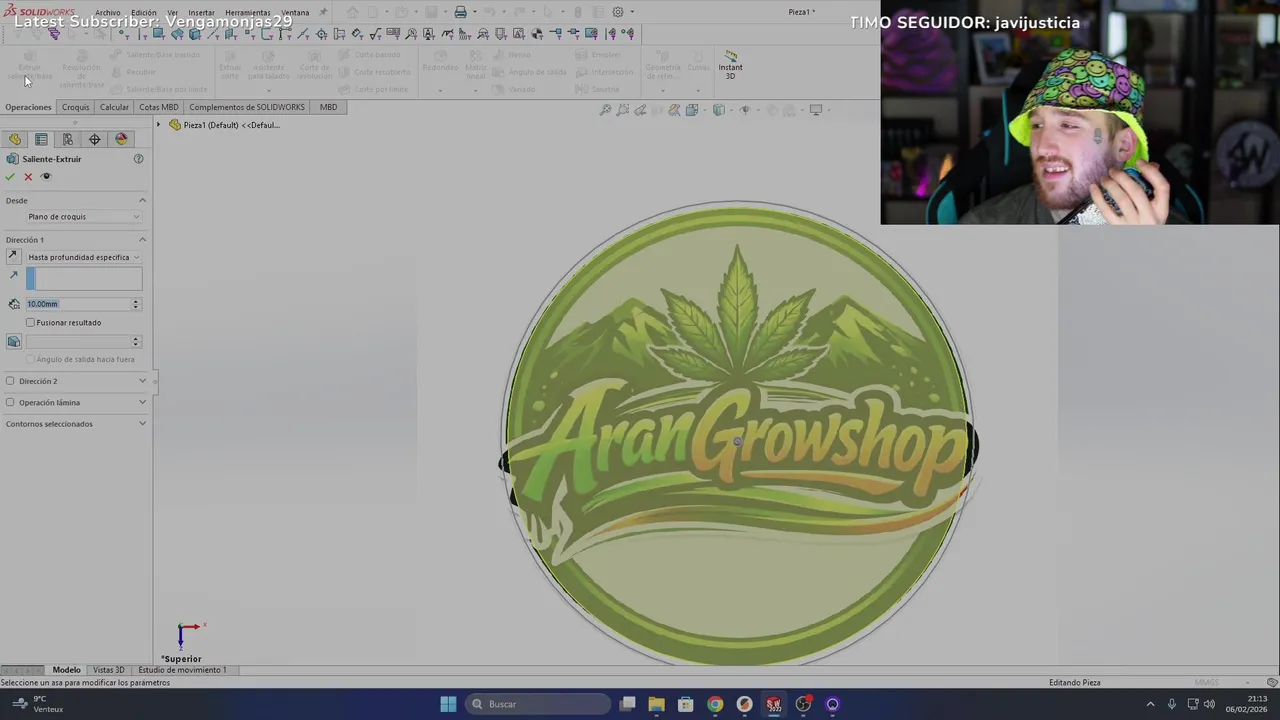Open Google Chrome from the taskbar
Viewport: 1280px width, 720px height.
pos(715,704)
